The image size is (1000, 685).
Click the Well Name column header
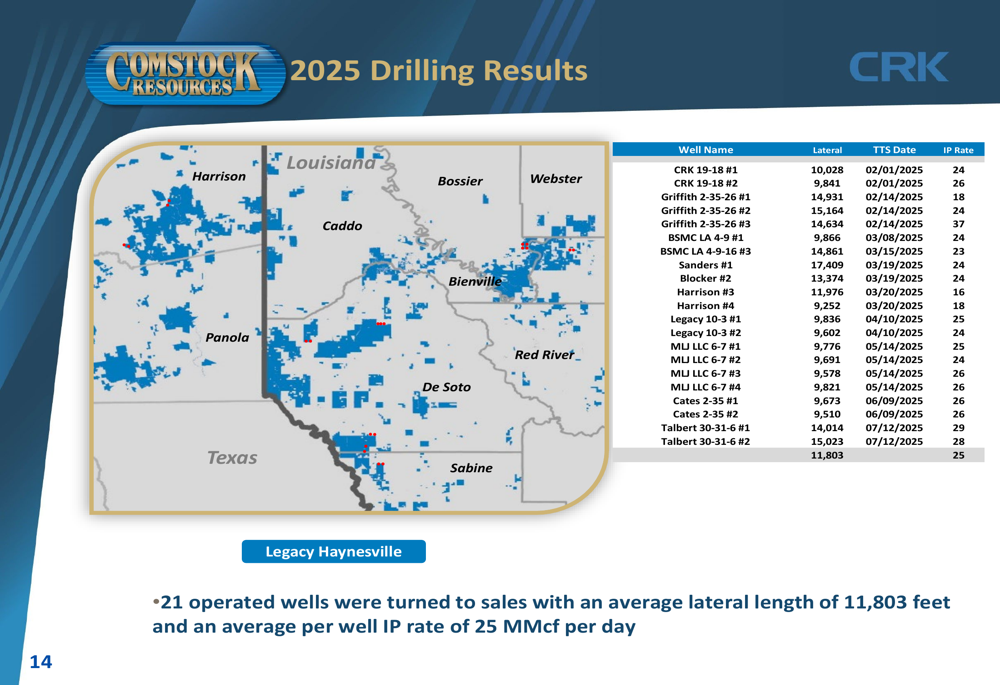coord(705,150)
